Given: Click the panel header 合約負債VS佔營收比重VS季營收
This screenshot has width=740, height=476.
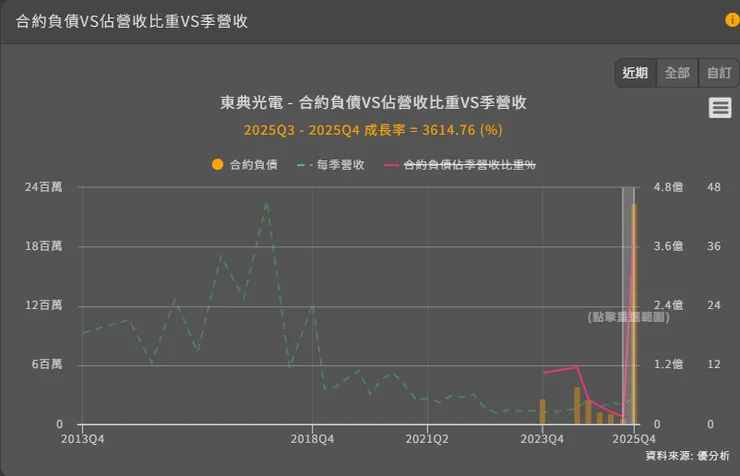Looking at the screenshot, I should point(132,21).
